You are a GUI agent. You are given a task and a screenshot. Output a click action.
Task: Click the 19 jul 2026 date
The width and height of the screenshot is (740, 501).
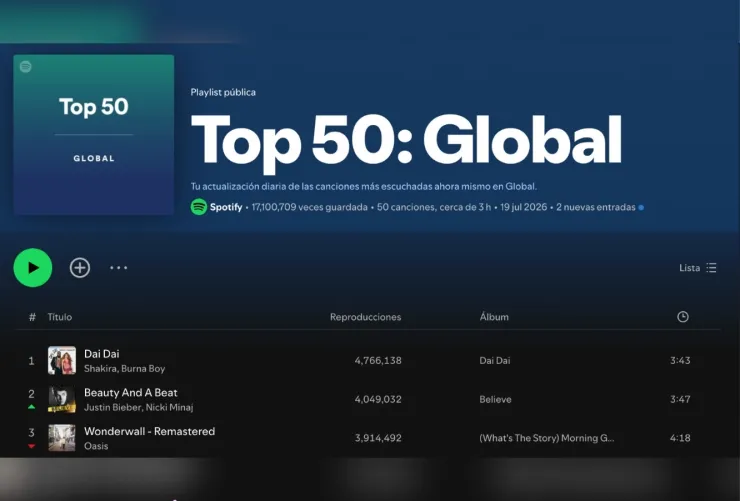point(523,207)
